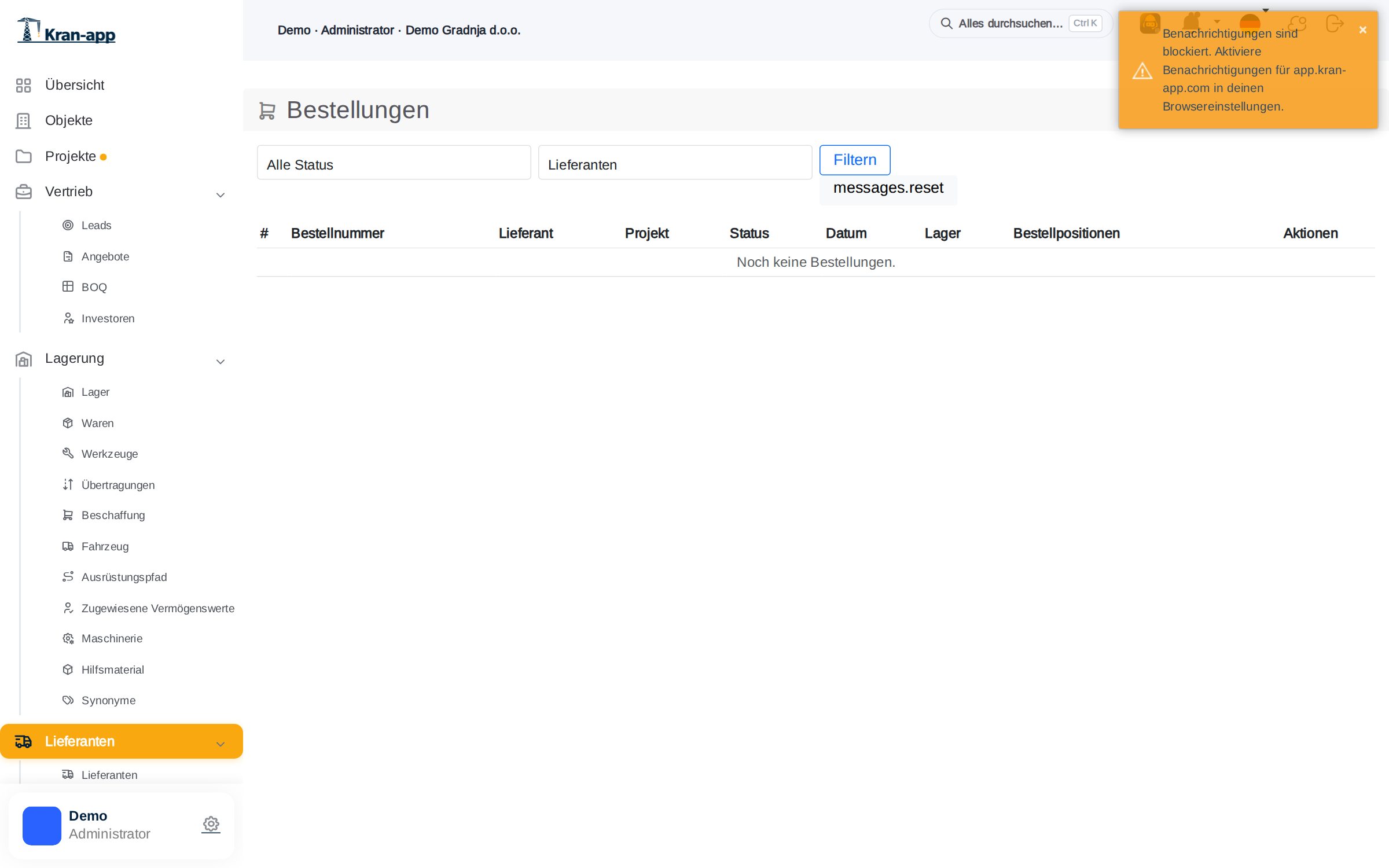Click the Waren box icon
Image resolution: width=1389 pixels, height=868 pixels.
(x=68, y=423)
